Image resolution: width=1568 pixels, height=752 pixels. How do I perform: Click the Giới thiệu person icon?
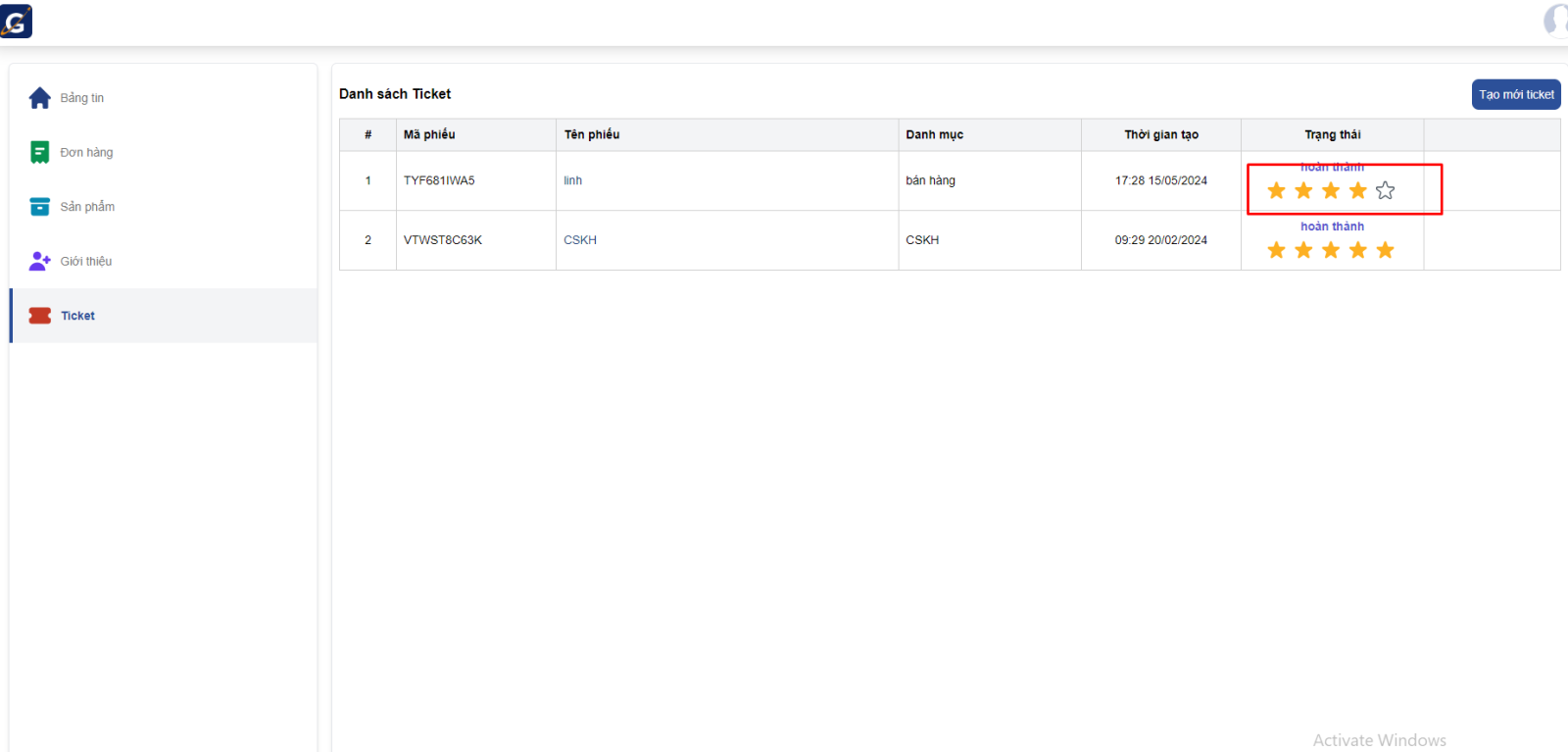[x=39, y=261]
